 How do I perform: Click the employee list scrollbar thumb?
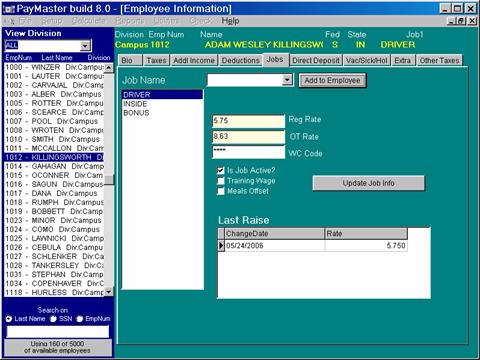point(109,179)
